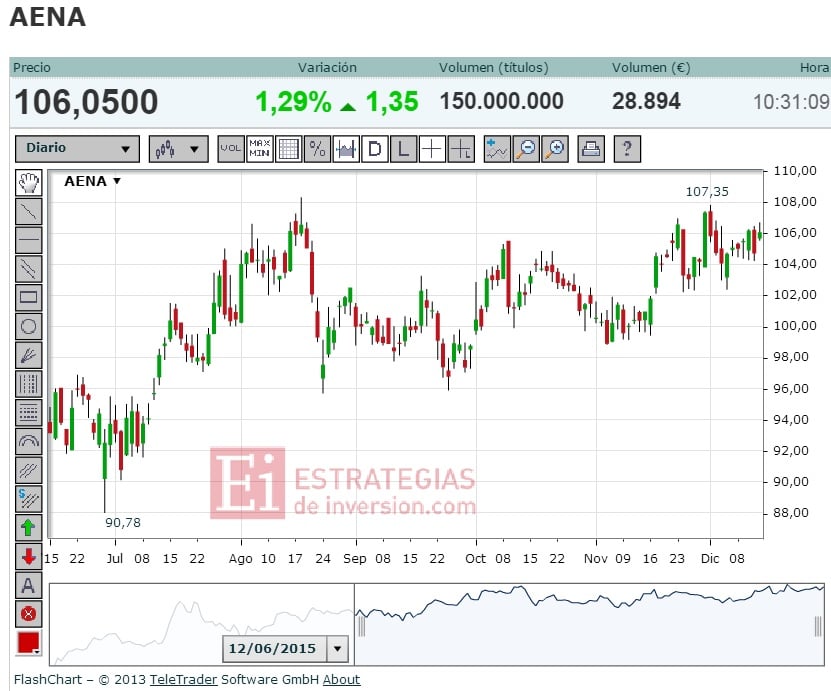Place a green up arrow marker
The image size is (831, 691).
tap(29, 527)
